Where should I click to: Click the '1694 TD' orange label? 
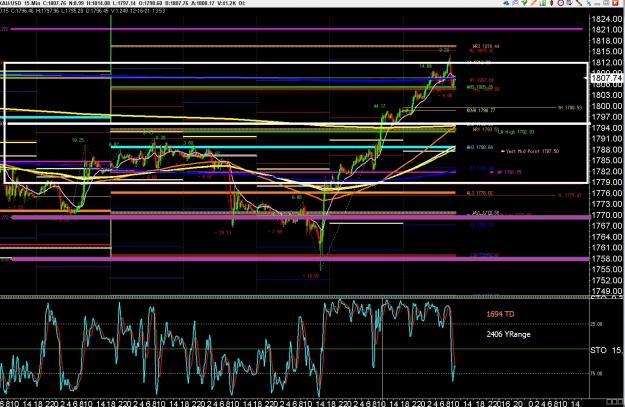[500, 314]
